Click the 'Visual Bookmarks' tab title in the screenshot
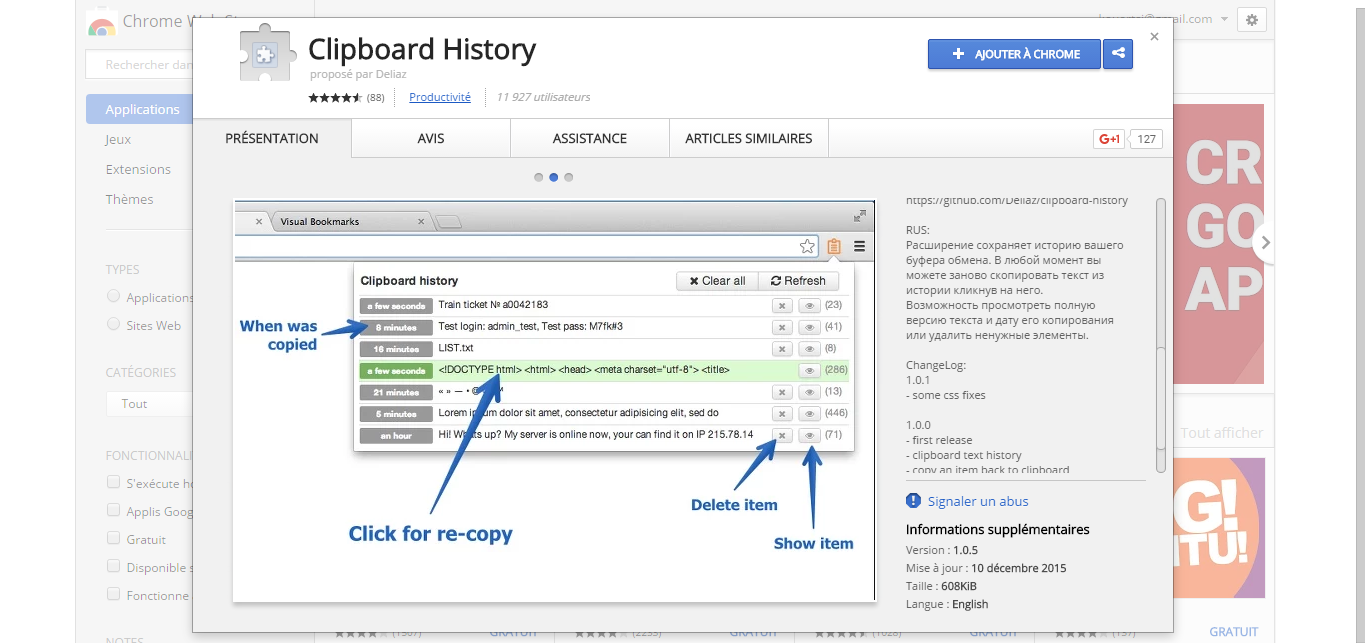Viewport: 1366px width, 643px height. pyautogui.click(x=320, y=222)
